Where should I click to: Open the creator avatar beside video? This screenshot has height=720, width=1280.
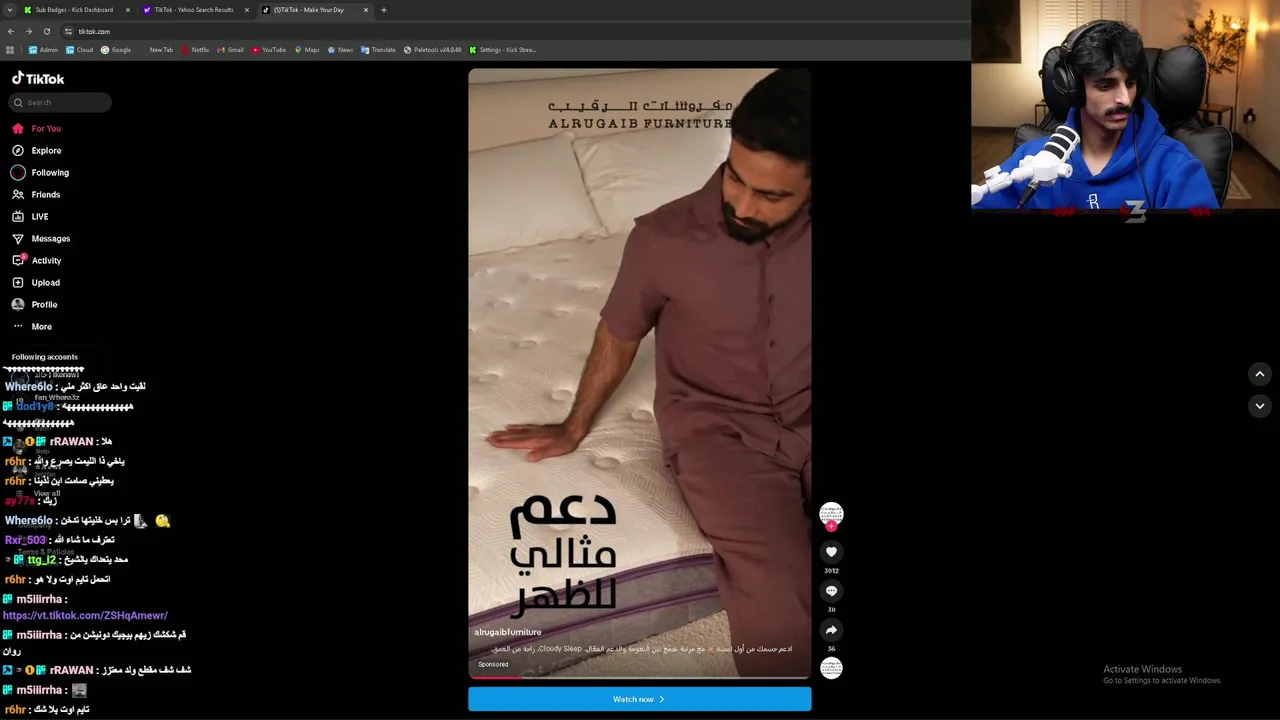(x=831, y=513)
